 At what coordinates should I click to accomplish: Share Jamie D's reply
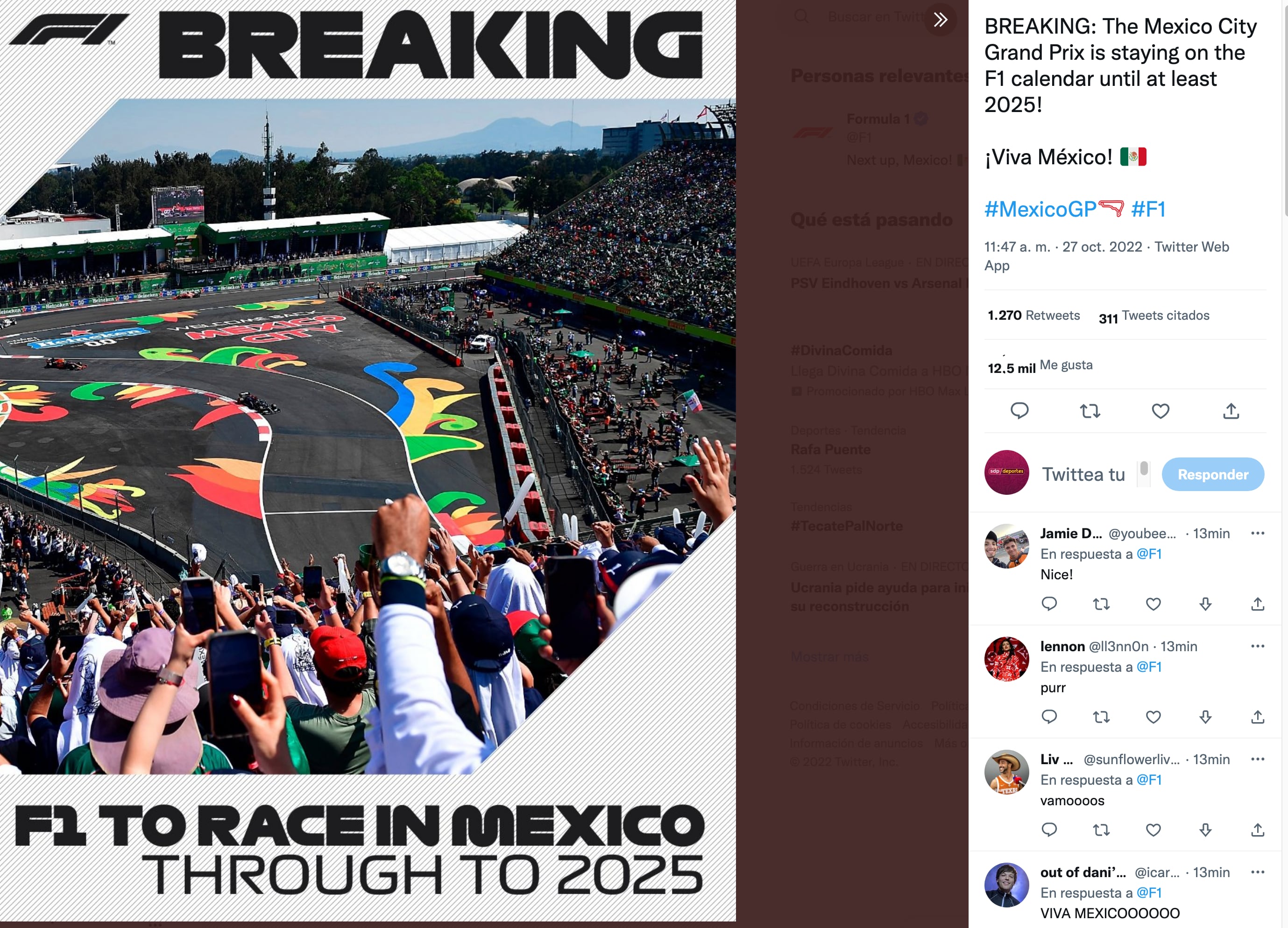coord(1257,604)
